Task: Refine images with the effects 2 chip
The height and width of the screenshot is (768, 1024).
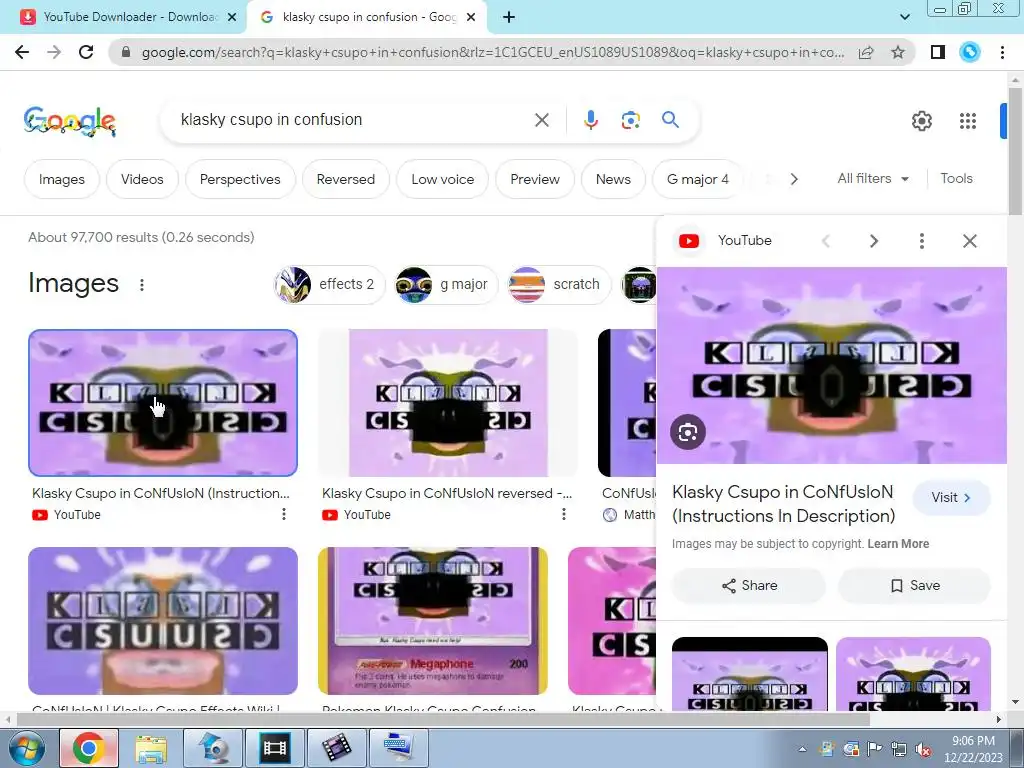Action: [x=330, y=285]
